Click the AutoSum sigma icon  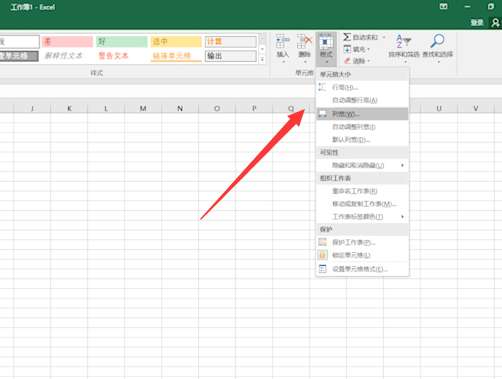click(347, 37)
